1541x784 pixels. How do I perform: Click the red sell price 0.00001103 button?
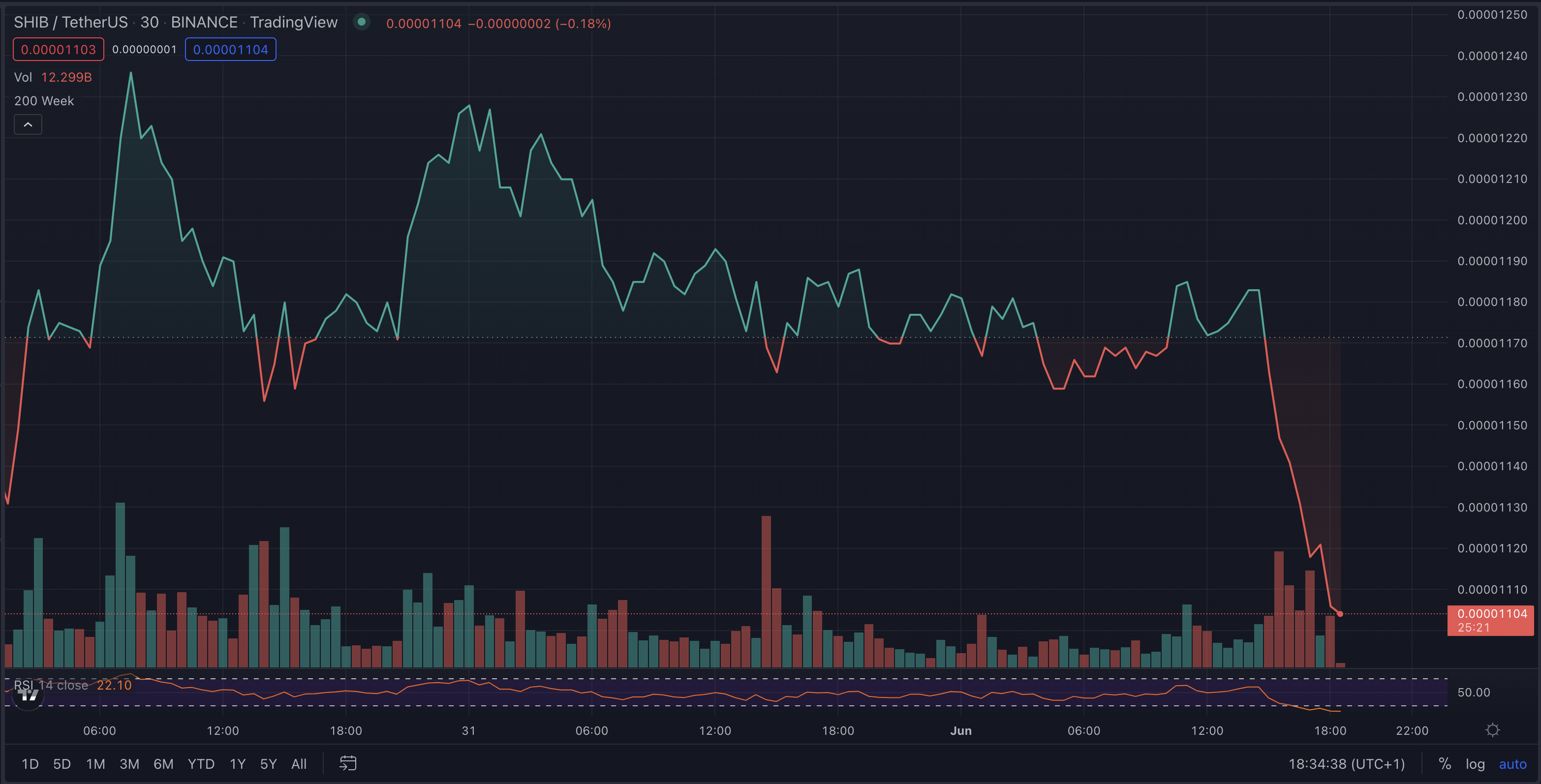coord(59,50)
